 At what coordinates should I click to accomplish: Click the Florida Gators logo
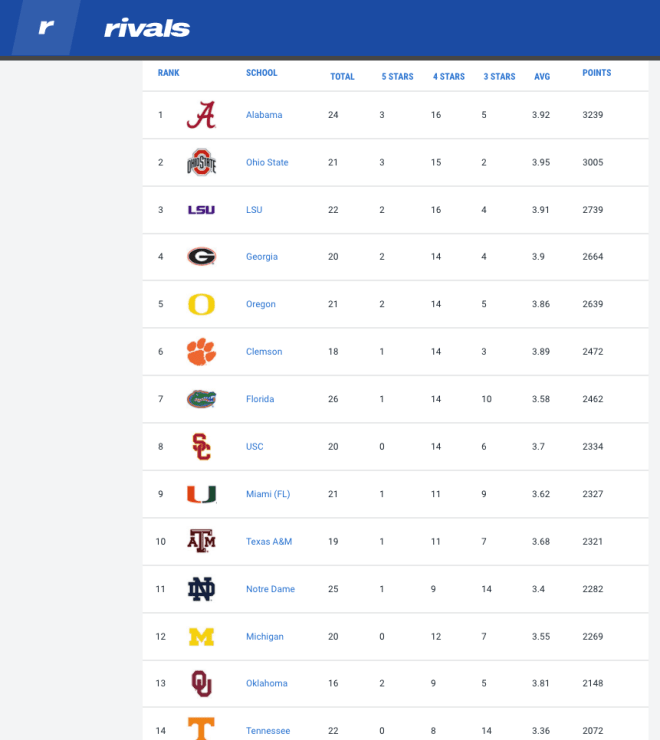pos(202,399)
